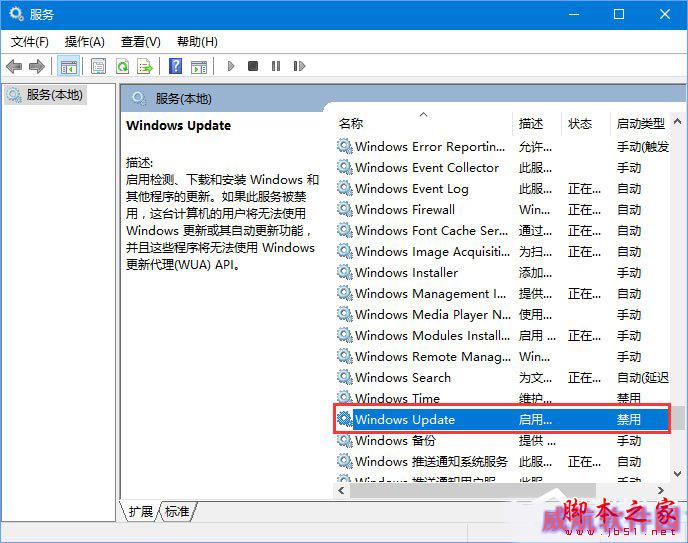Click the Windows Update heading in description pane
This screenshot has height=543, width=688.
(178, 125)
